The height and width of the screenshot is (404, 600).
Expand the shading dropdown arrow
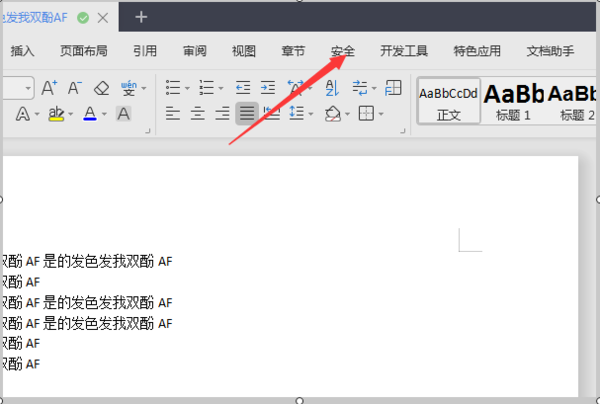[347, 114]
